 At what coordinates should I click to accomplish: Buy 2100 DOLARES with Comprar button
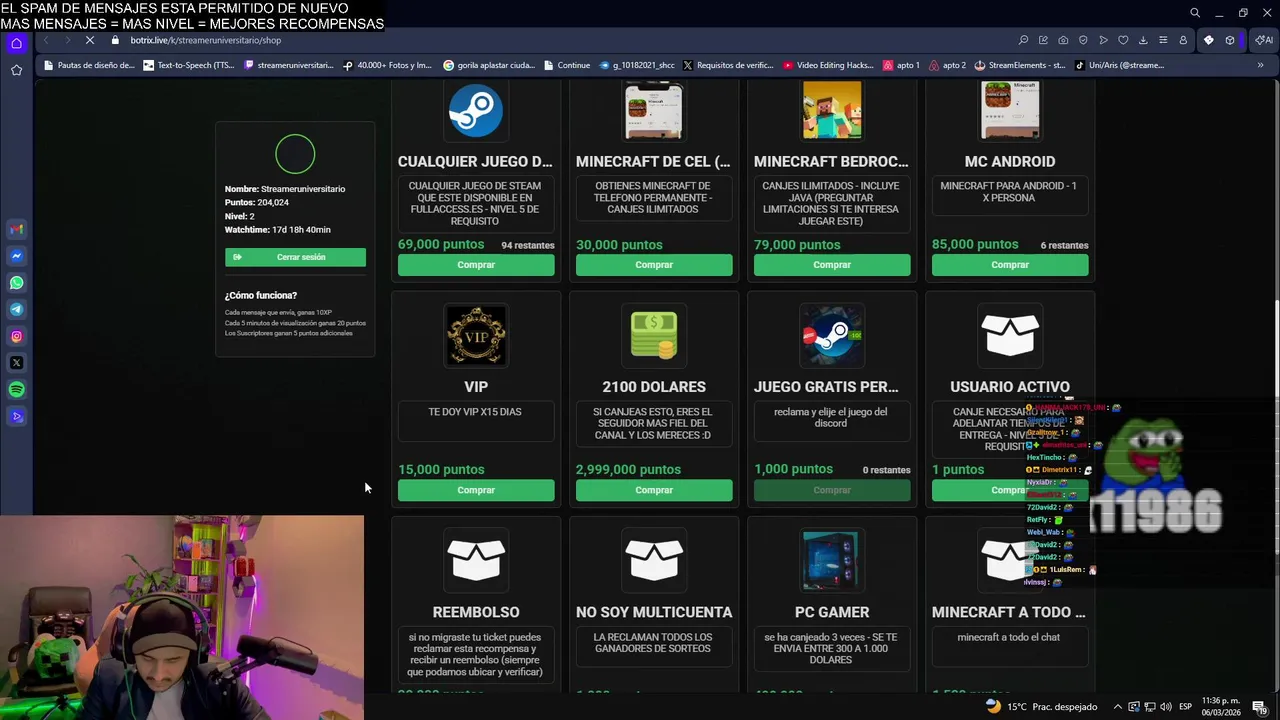coord(654,490)
